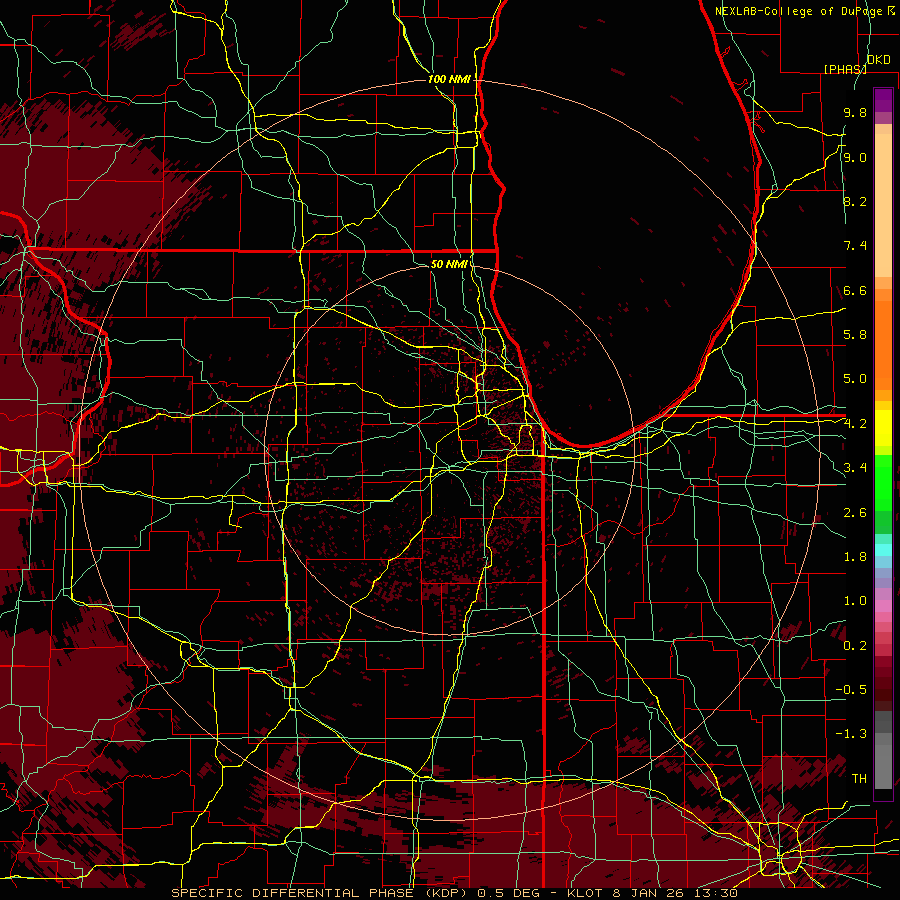Screen dimensions: 900x900
Task: Click the bright green color bar segment
Action: tap(883, 483)
